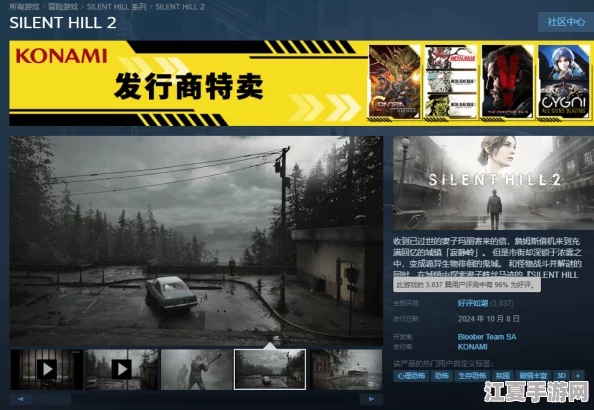Open the 好评如潮 review summary link
Viewport: 594px width, 410px height.
click(x=473, y=303)
